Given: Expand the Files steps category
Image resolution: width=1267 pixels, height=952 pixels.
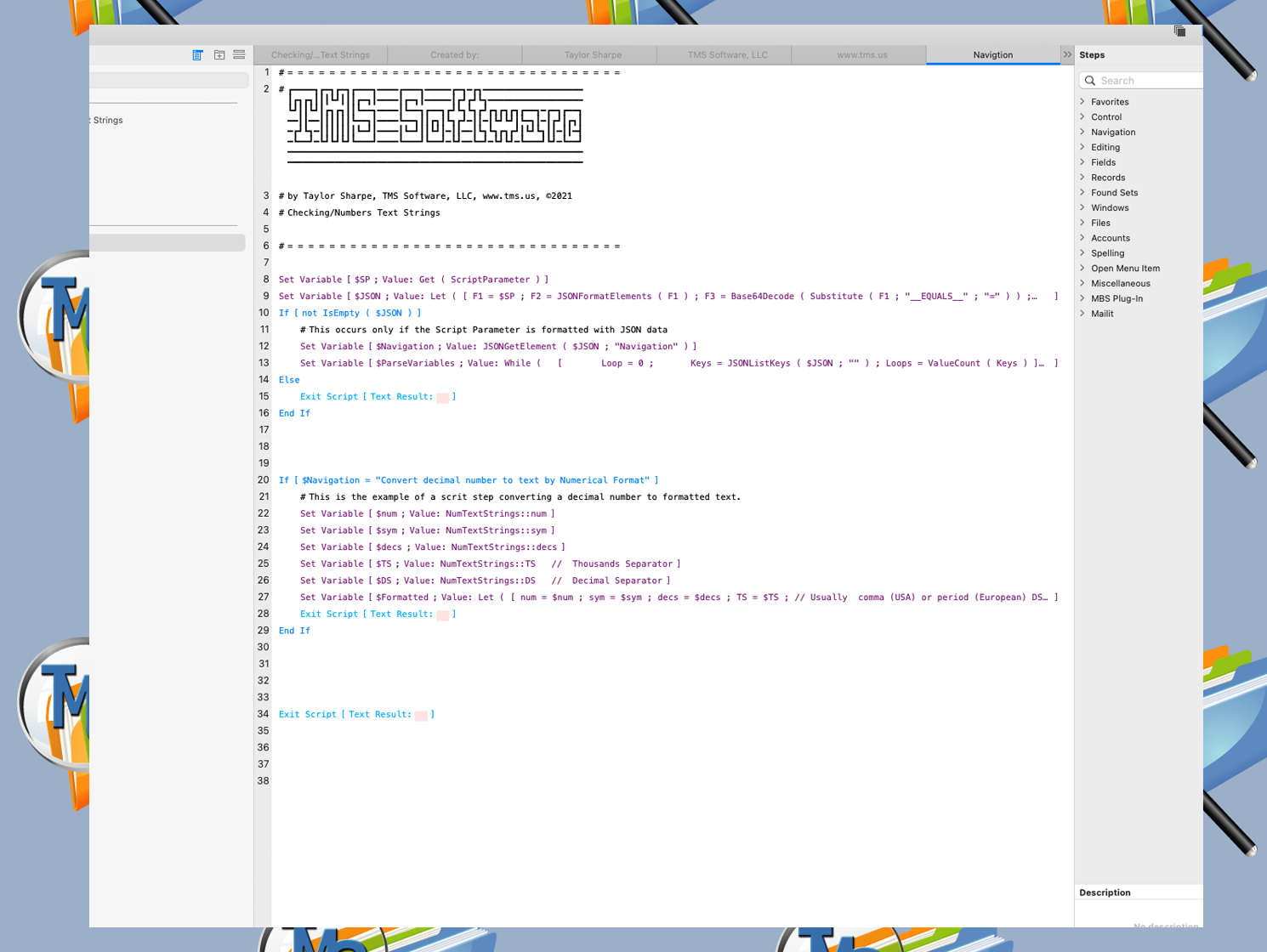Looking at the screenshot, I should [x=1082, y=223].
